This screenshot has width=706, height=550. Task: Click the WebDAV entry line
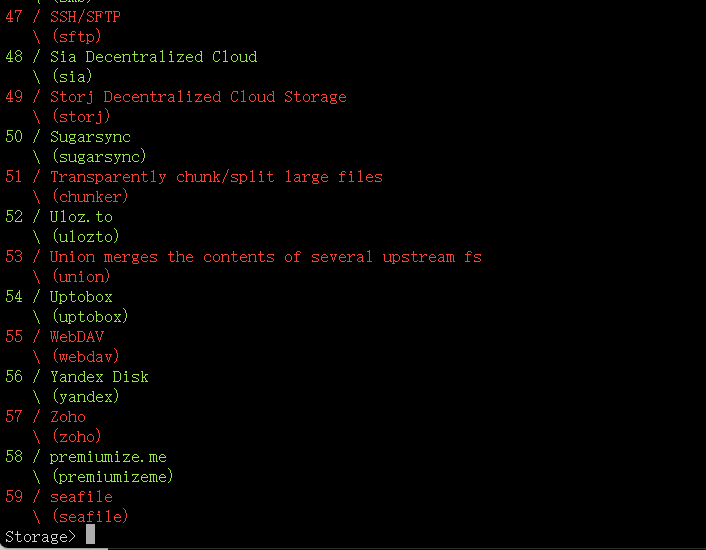[54, 337]
